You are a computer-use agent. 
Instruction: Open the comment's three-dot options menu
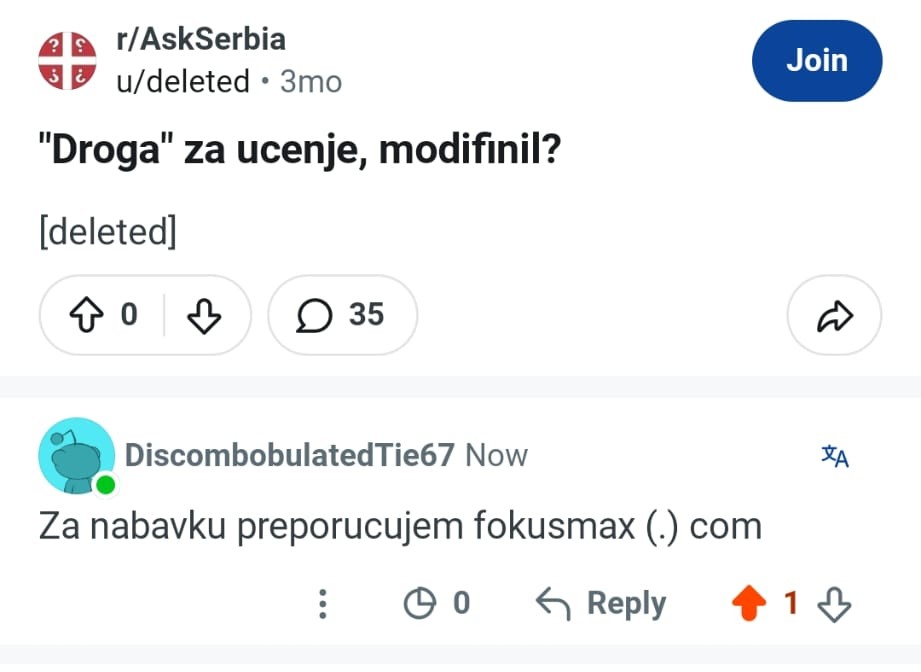[322, 603]
